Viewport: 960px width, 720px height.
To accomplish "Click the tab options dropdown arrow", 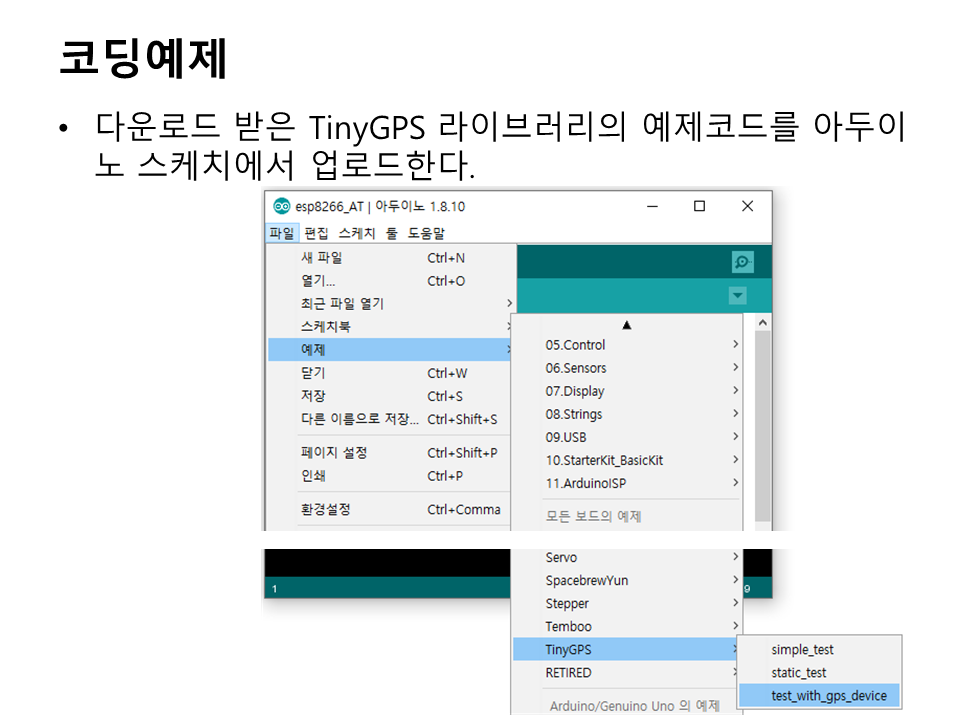I will (738, 296).
